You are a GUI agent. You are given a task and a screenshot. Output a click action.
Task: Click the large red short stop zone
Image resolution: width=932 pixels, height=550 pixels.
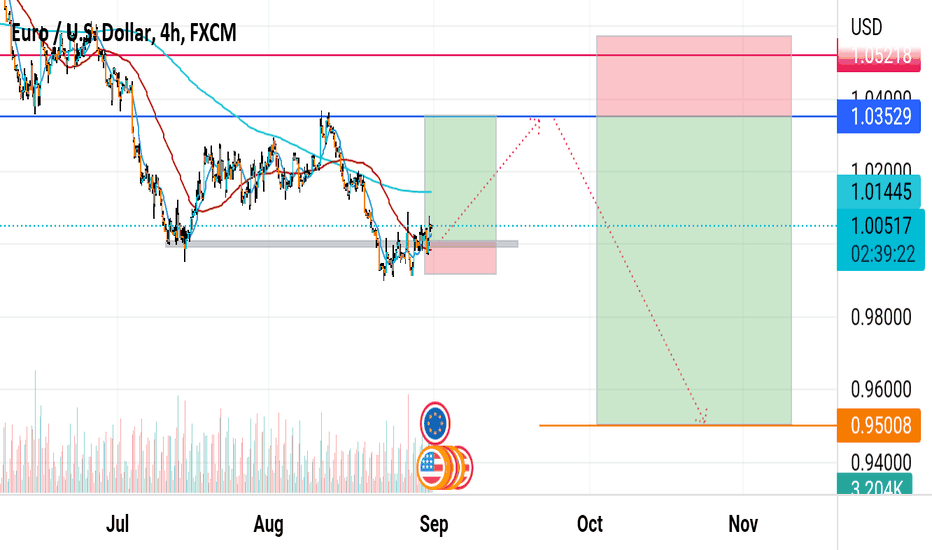click(694, 76)
